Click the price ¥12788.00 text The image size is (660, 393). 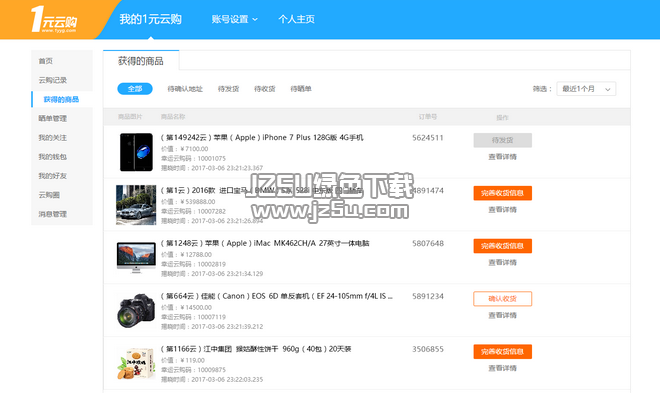(196, 255)
